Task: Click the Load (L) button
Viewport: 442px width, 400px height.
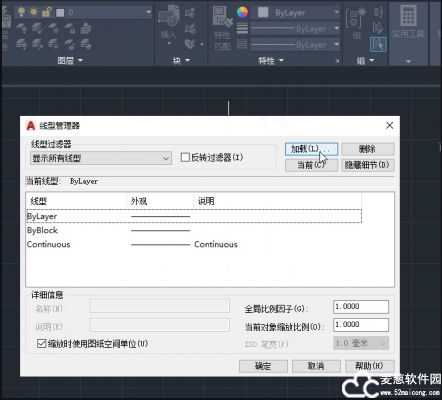Action: coord(311,149)
